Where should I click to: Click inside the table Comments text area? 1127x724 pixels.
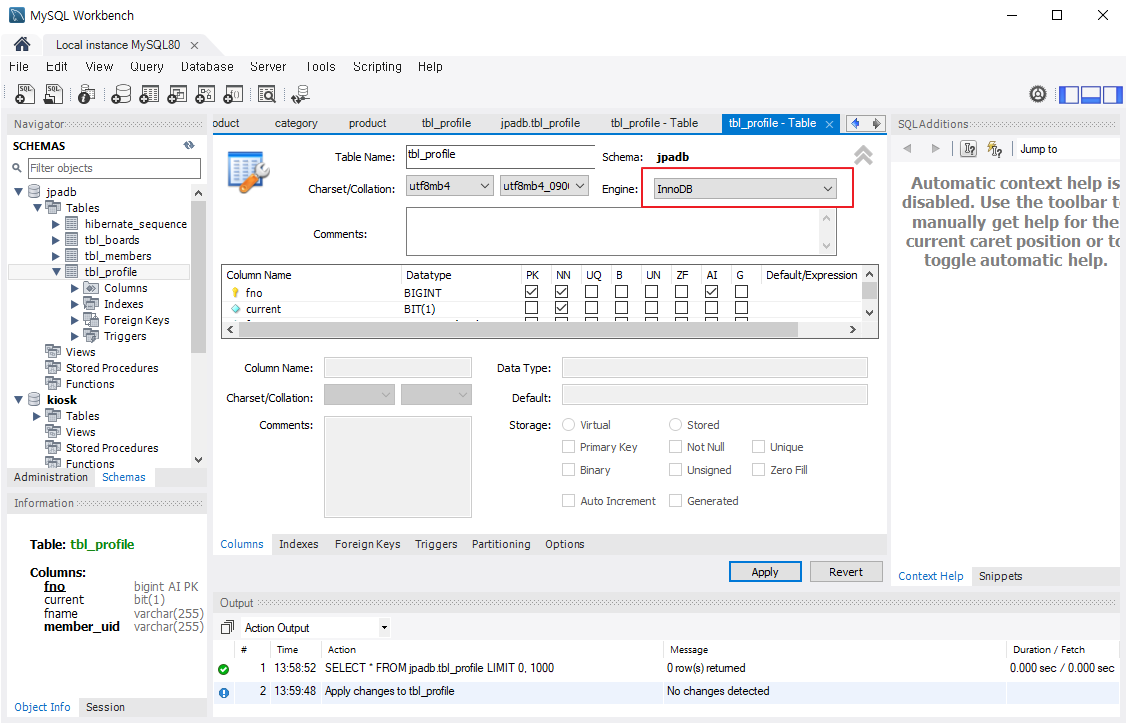point(613,232)
